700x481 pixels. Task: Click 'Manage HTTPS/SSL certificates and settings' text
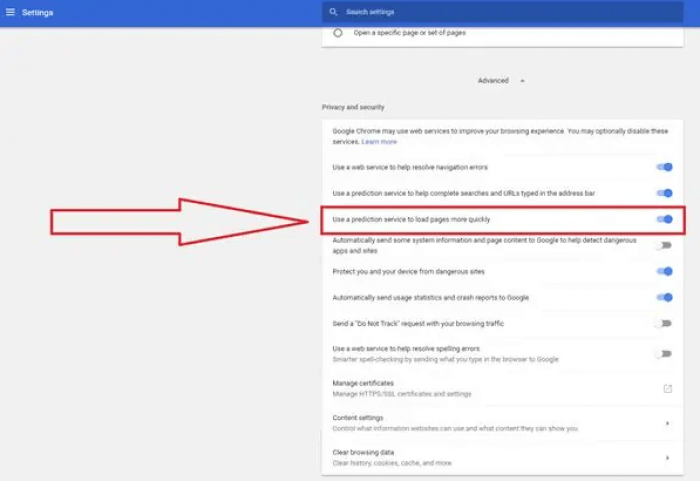(402, 394)
